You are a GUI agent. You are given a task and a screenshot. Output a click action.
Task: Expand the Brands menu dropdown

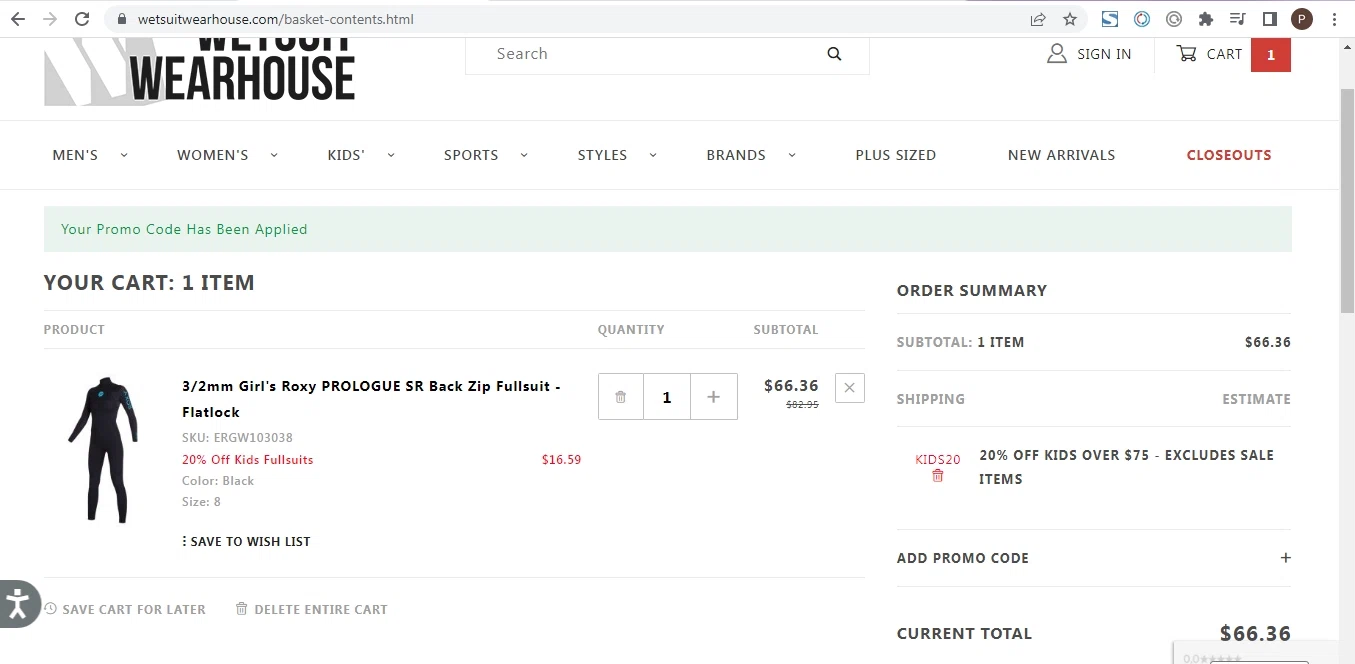pos(792,155)
